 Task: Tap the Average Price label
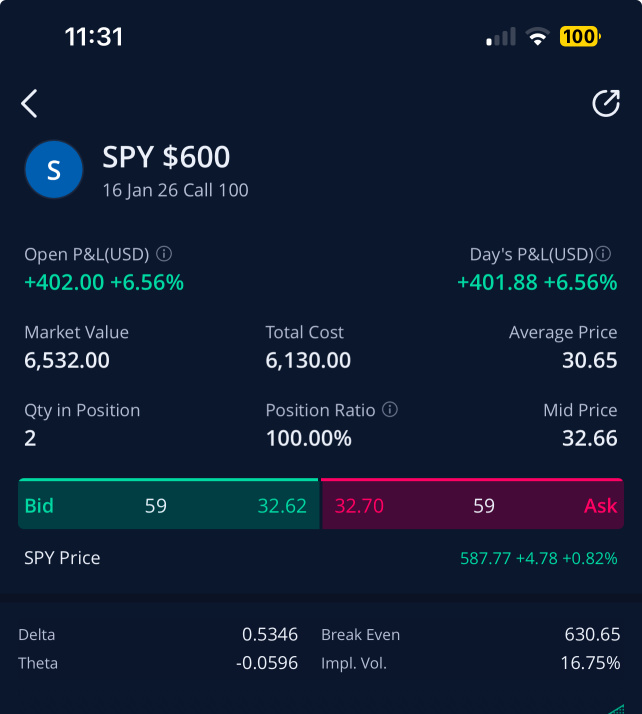pyautogui.click(x=563, y=333)
